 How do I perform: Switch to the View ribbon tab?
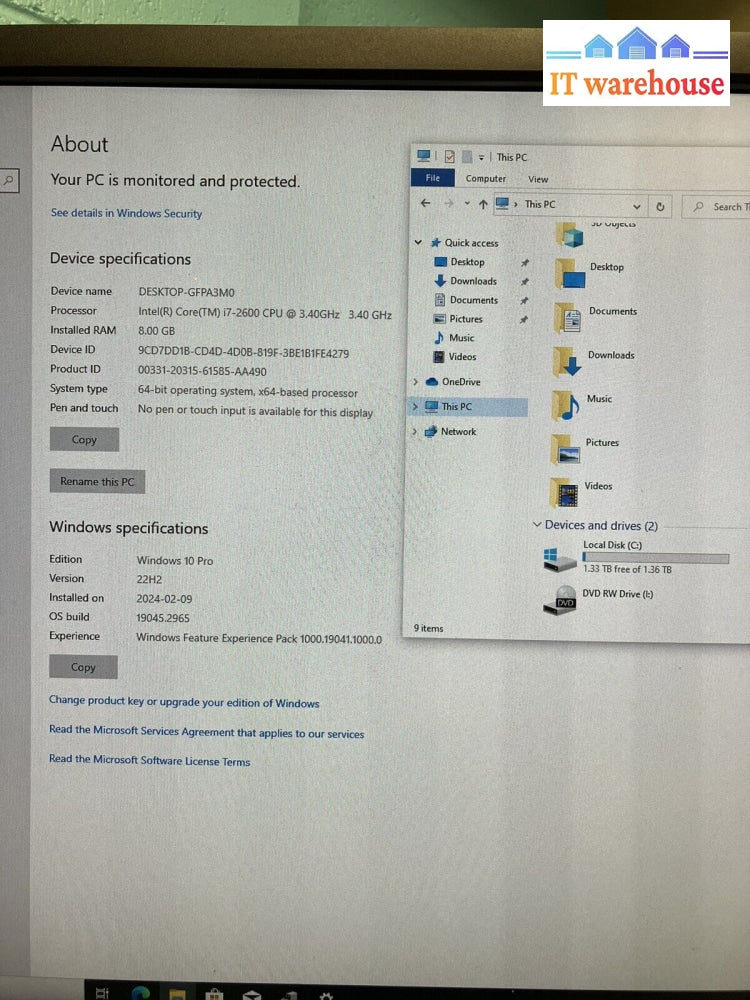538,179
